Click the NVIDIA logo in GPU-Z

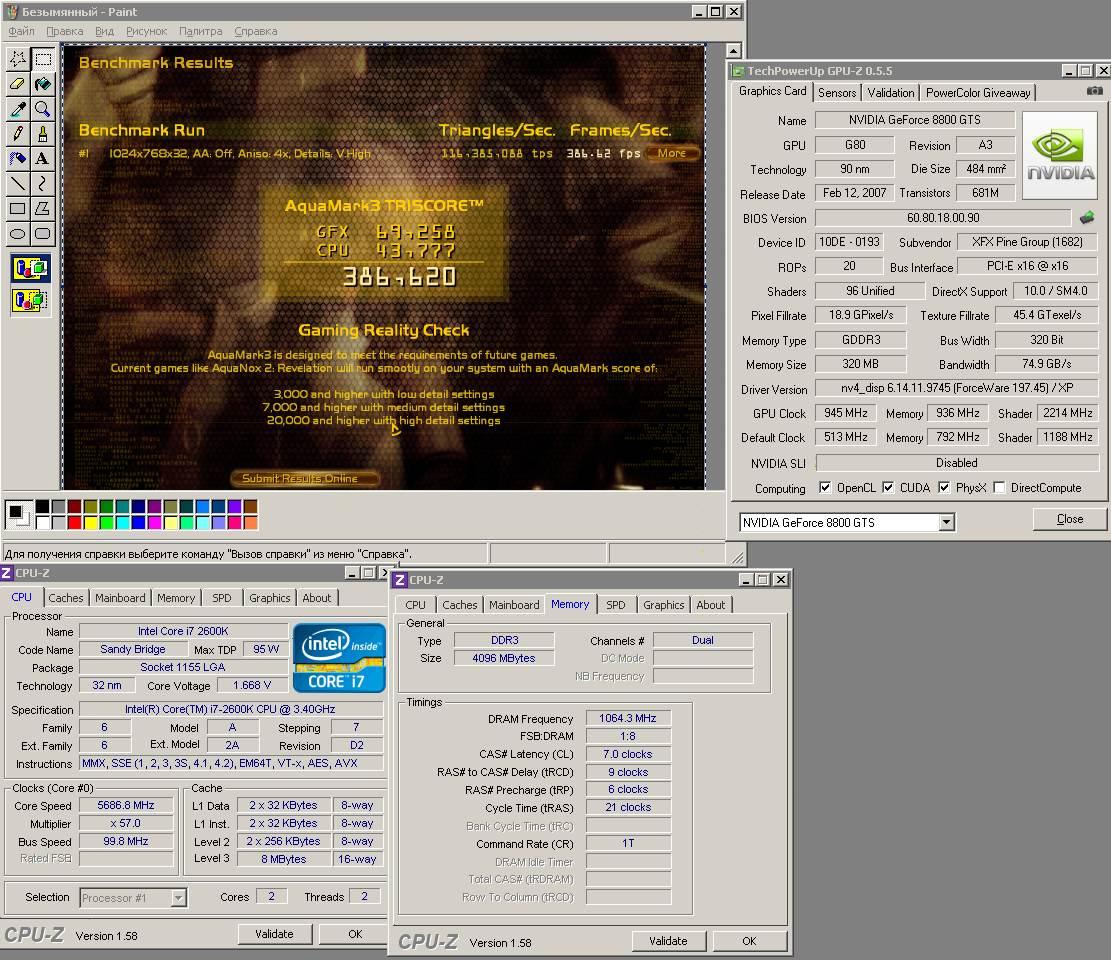pyautogui.click(x=1060, y=154)
